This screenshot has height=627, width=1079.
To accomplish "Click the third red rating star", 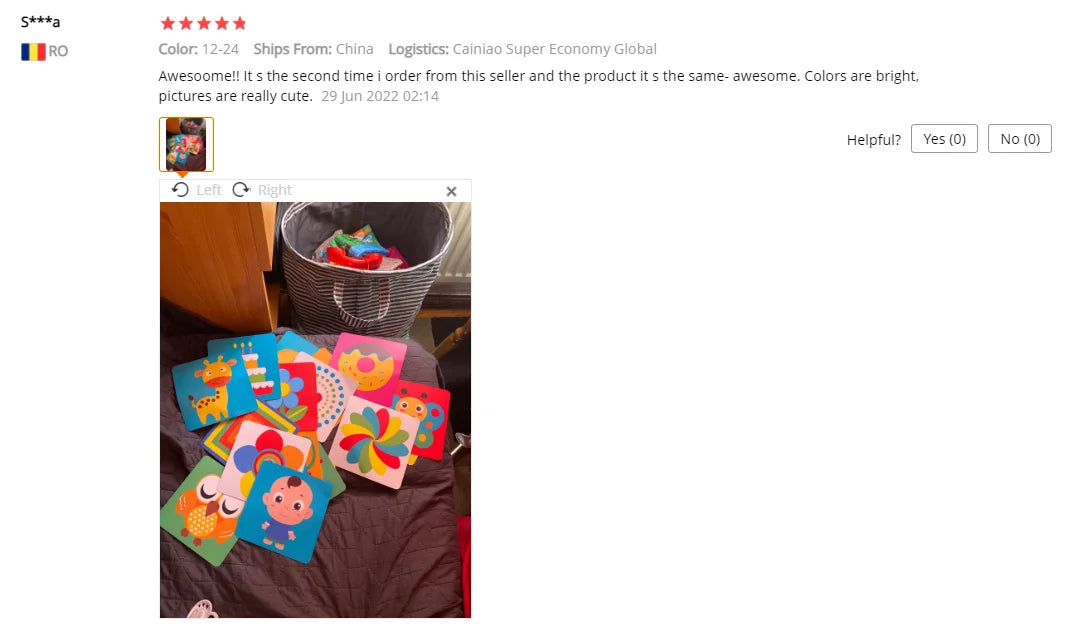I will point(204,23).
